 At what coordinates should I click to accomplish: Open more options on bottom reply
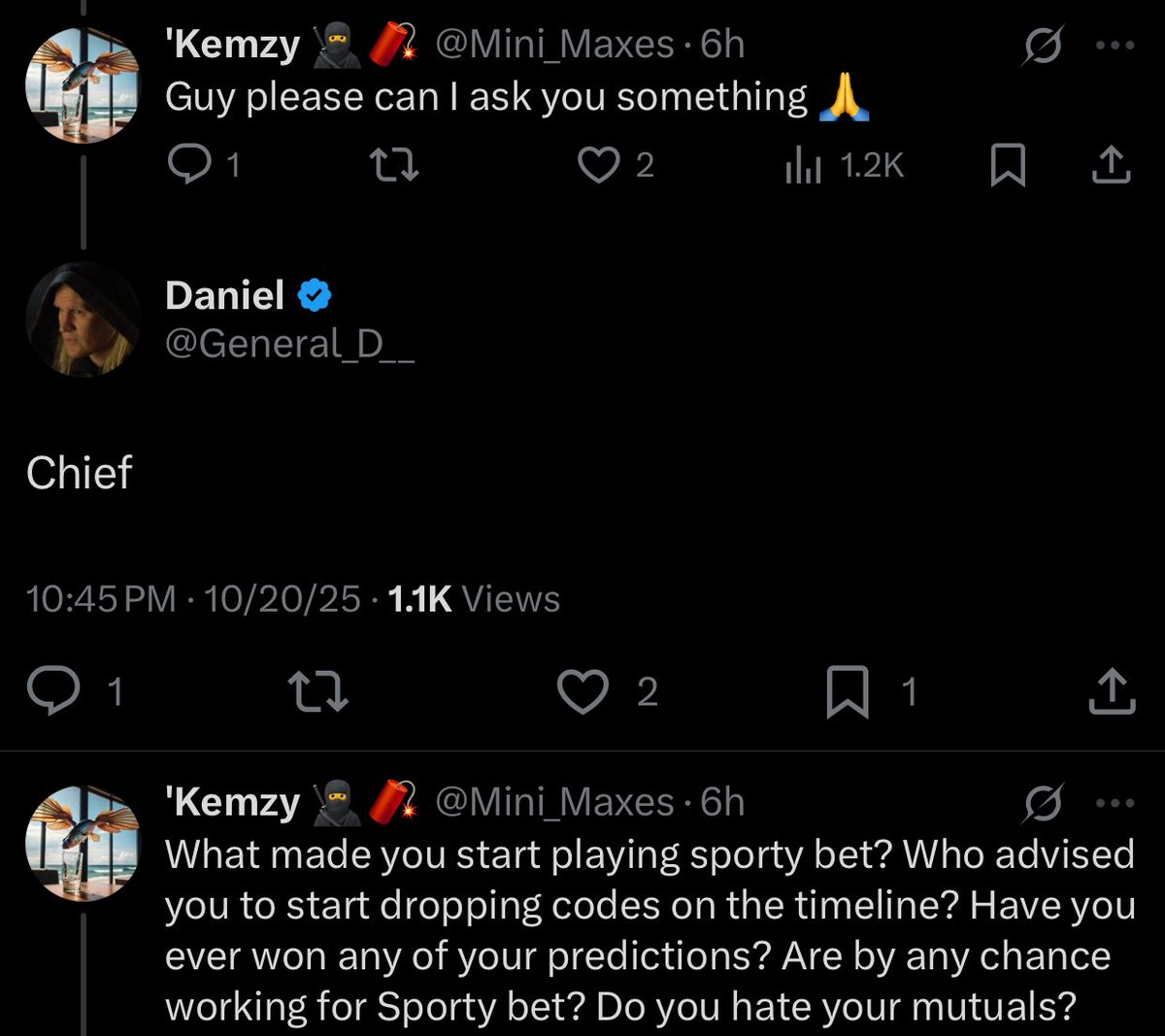coord(1115,803)
